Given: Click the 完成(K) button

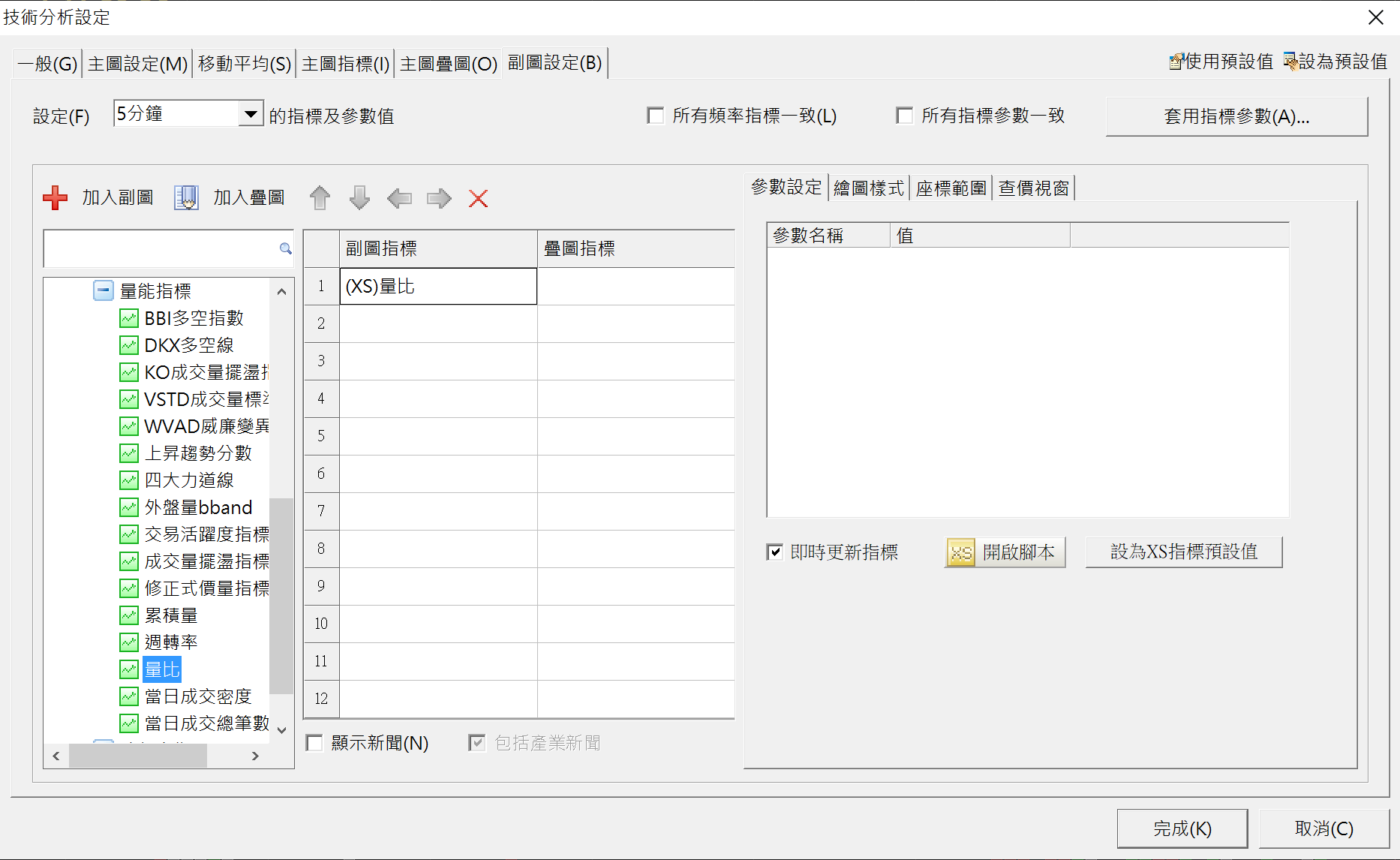Looking at the screenshot, I should point(1182,828).
